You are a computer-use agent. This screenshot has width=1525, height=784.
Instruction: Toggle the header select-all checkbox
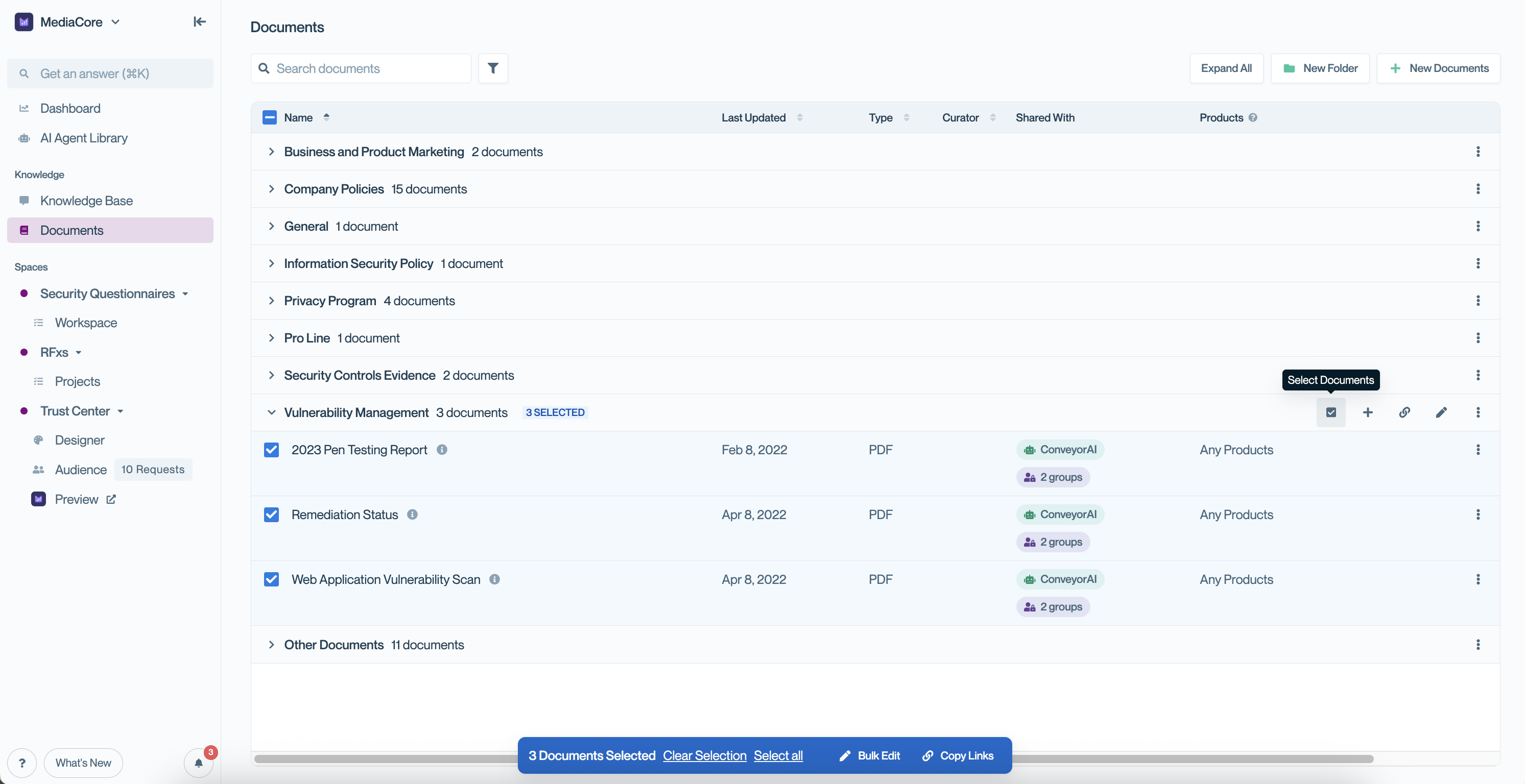pyautogui.click(x=269, y=117)
